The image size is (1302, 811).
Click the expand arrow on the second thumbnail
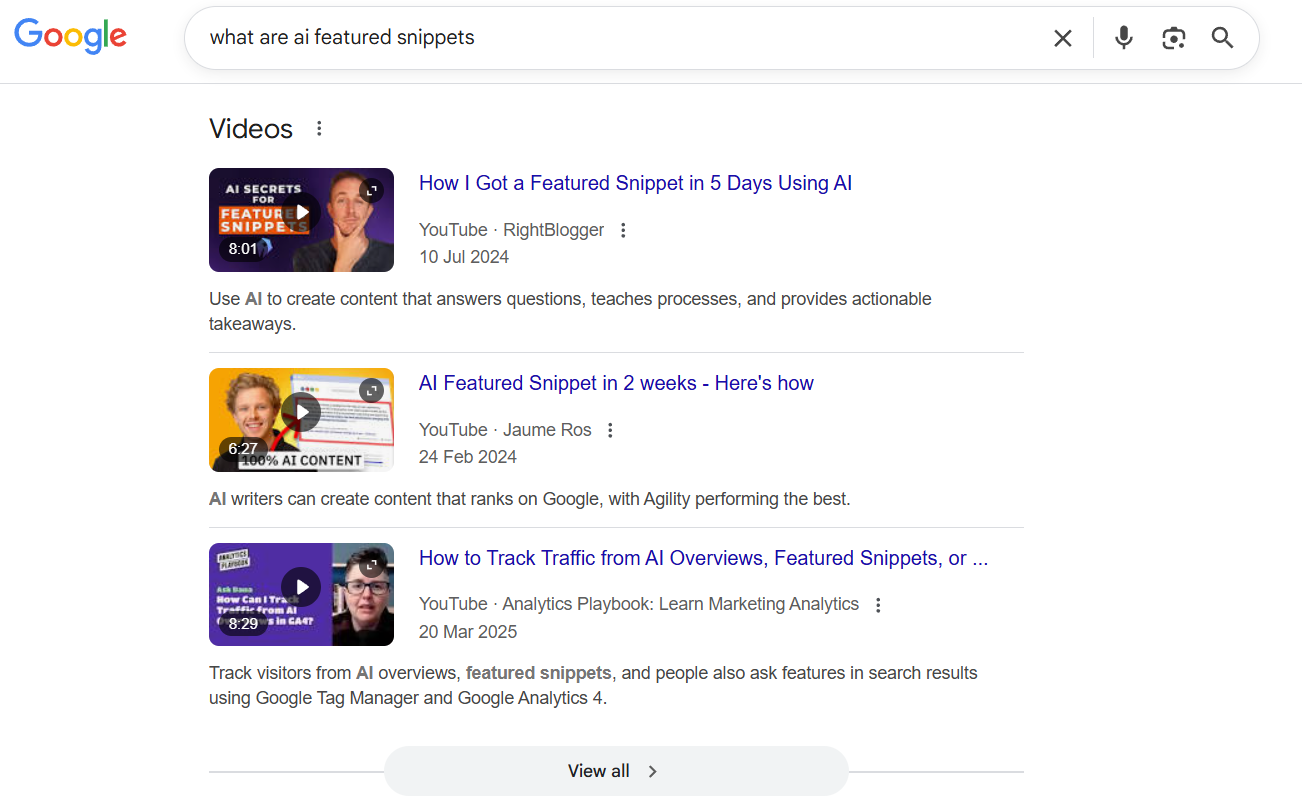click(371, 390)
